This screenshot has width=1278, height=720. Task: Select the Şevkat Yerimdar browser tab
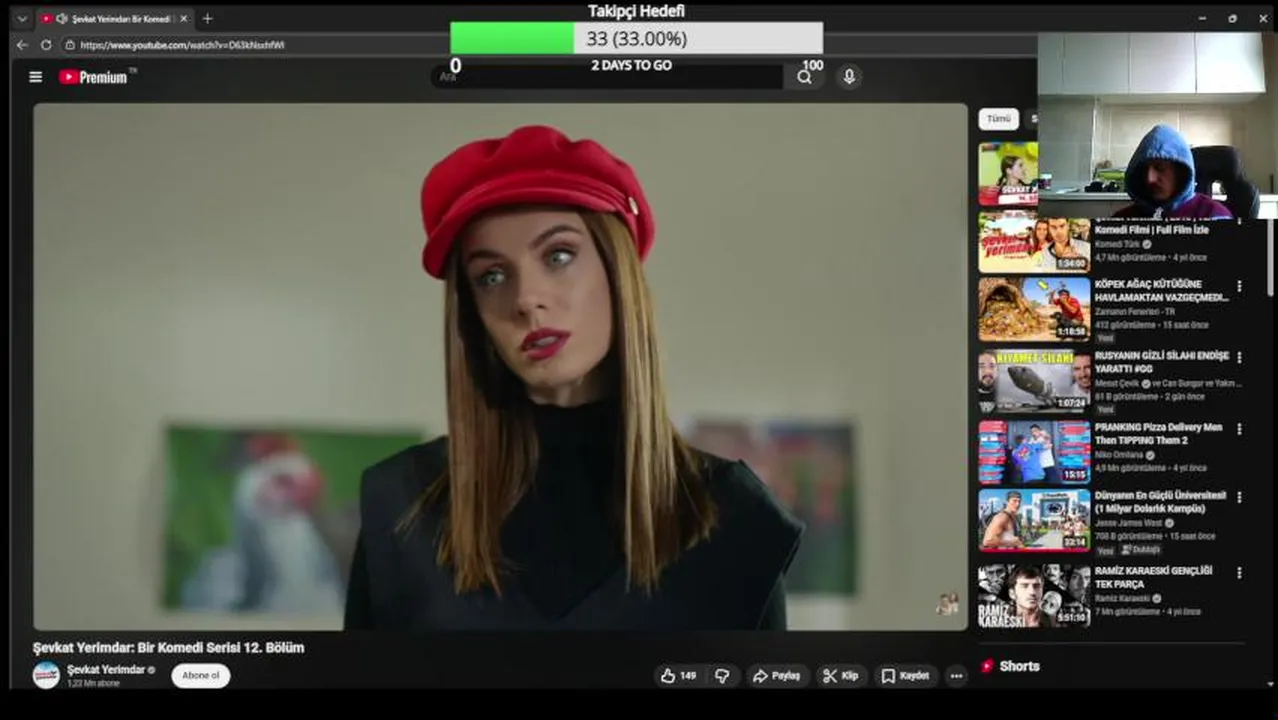click(x=113, y=18)
